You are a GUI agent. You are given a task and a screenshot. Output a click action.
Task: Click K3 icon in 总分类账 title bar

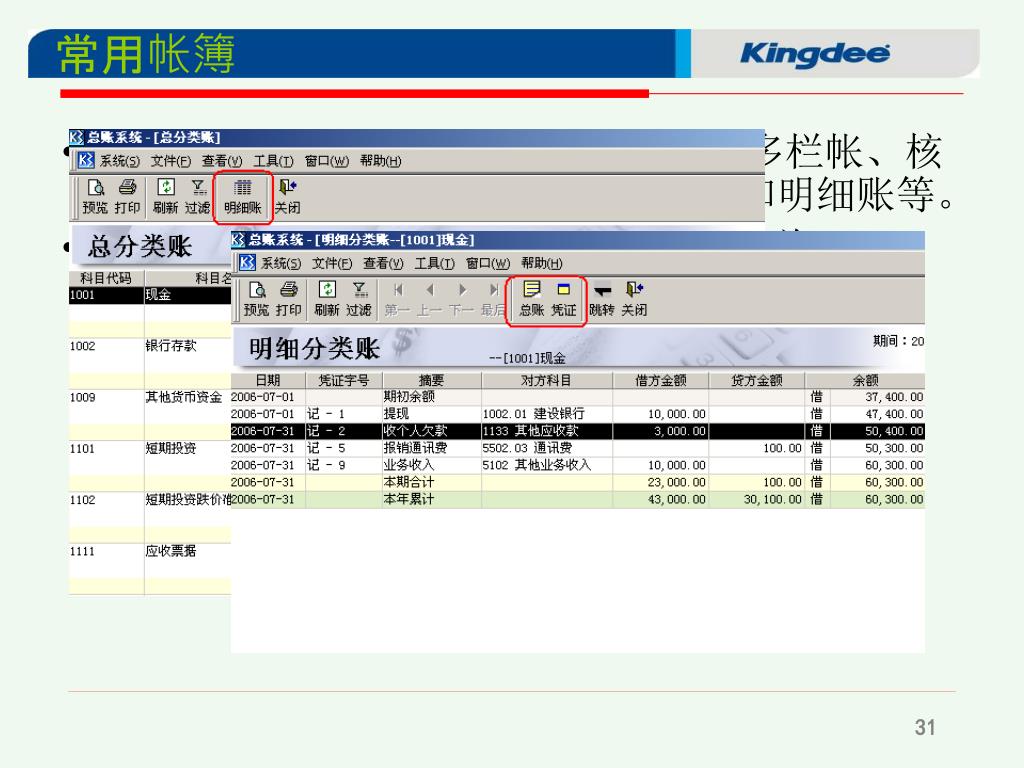pos(76,137)
